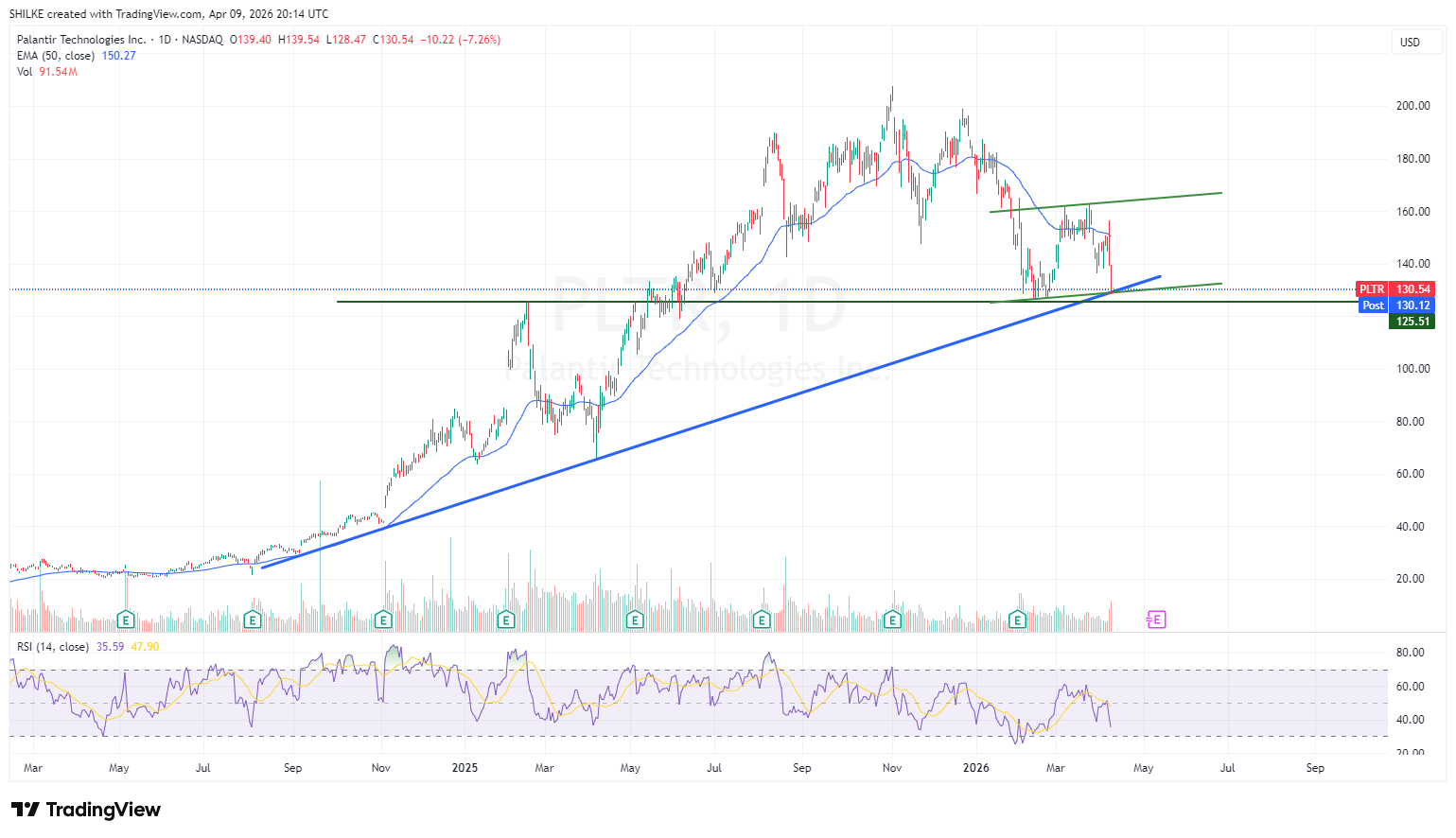The width and height of the screenshot is (1456, 838).
Task: Click the high value H139.54
Action: (x=299, y=40)
